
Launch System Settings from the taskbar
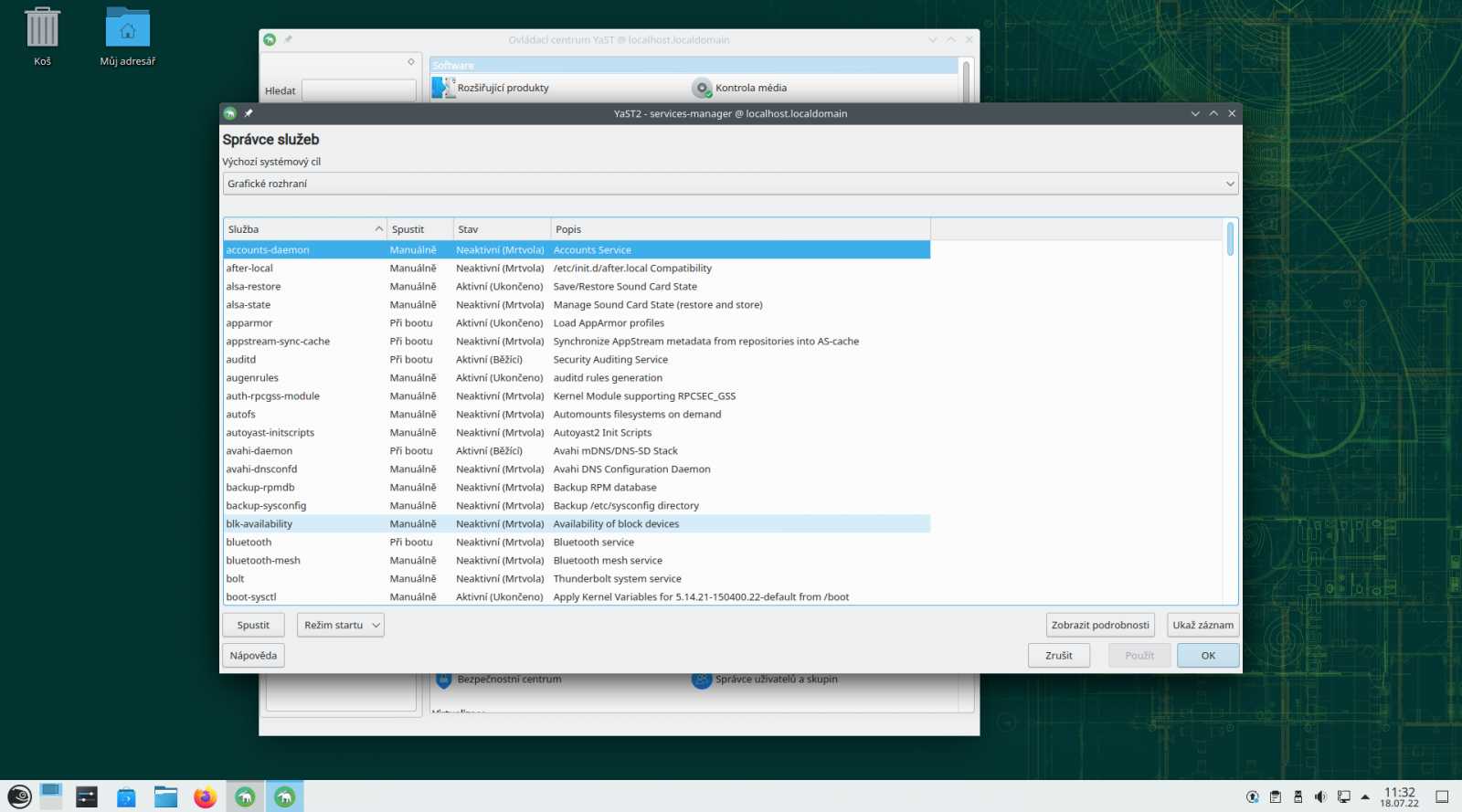87,796
